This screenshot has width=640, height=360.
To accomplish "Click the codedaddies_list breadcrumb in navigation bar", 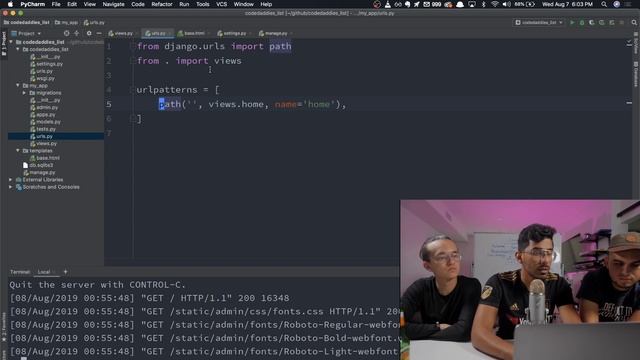I will (27, 22).
